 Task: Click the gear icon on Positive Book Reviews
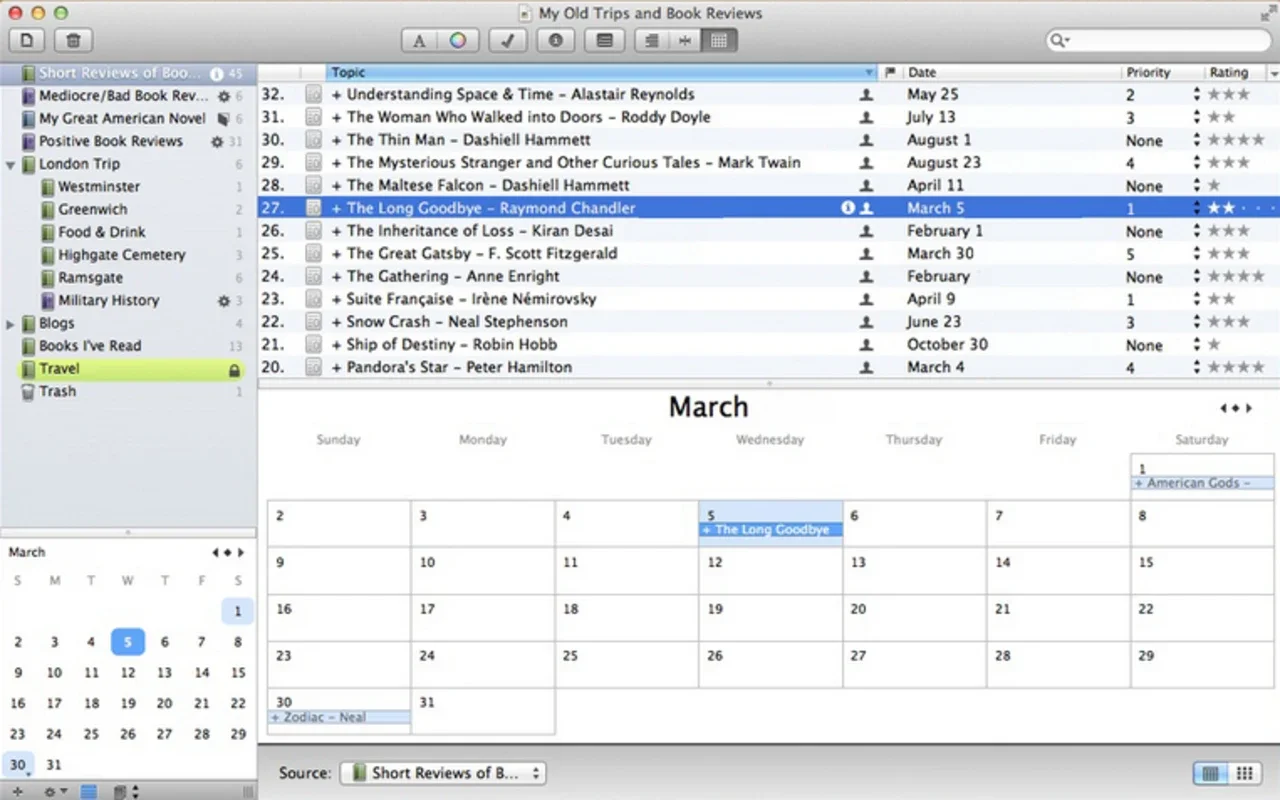click(x=217, y=141)
